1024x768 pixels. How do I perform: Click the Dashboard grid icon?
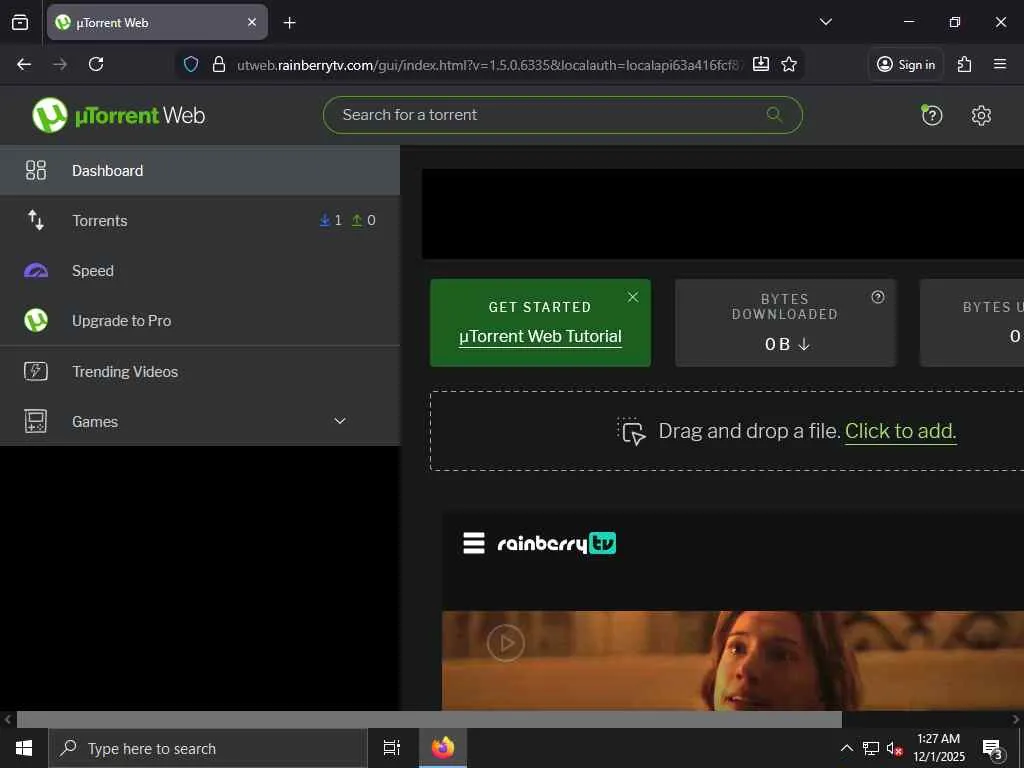(36, 170)
